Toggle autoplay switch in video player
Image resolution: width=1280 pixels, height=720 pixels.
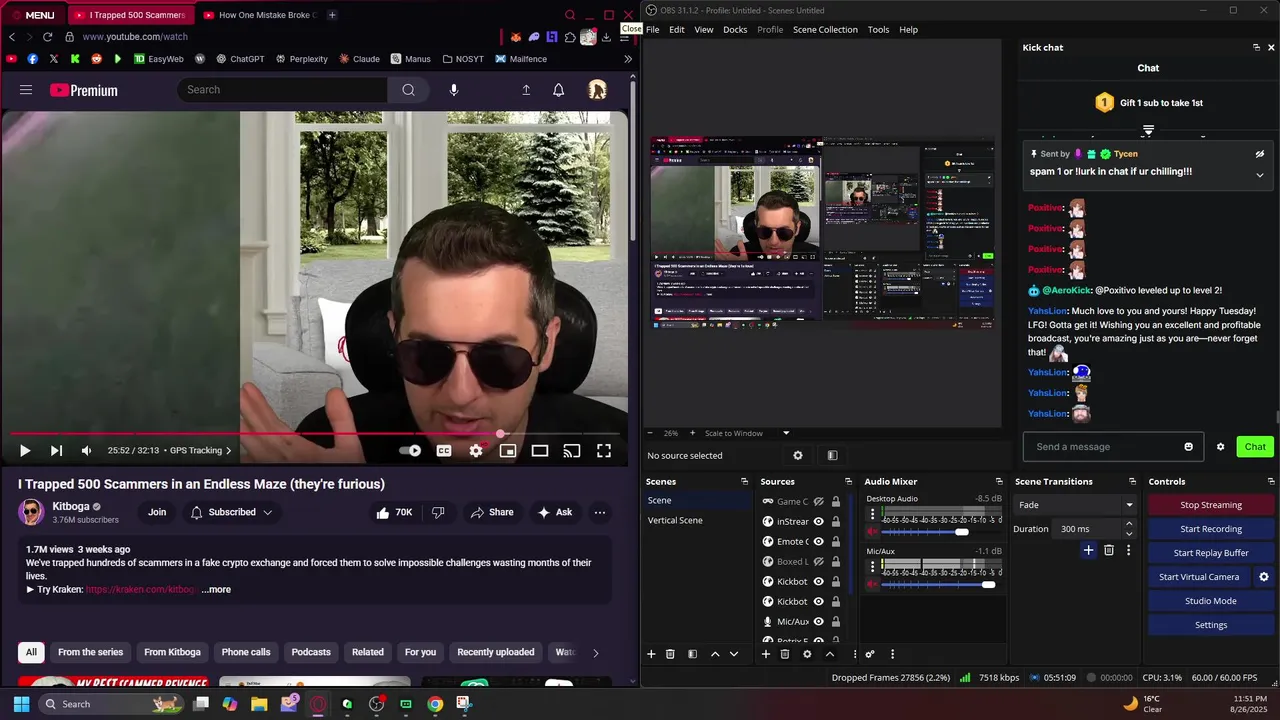(411, 451)
